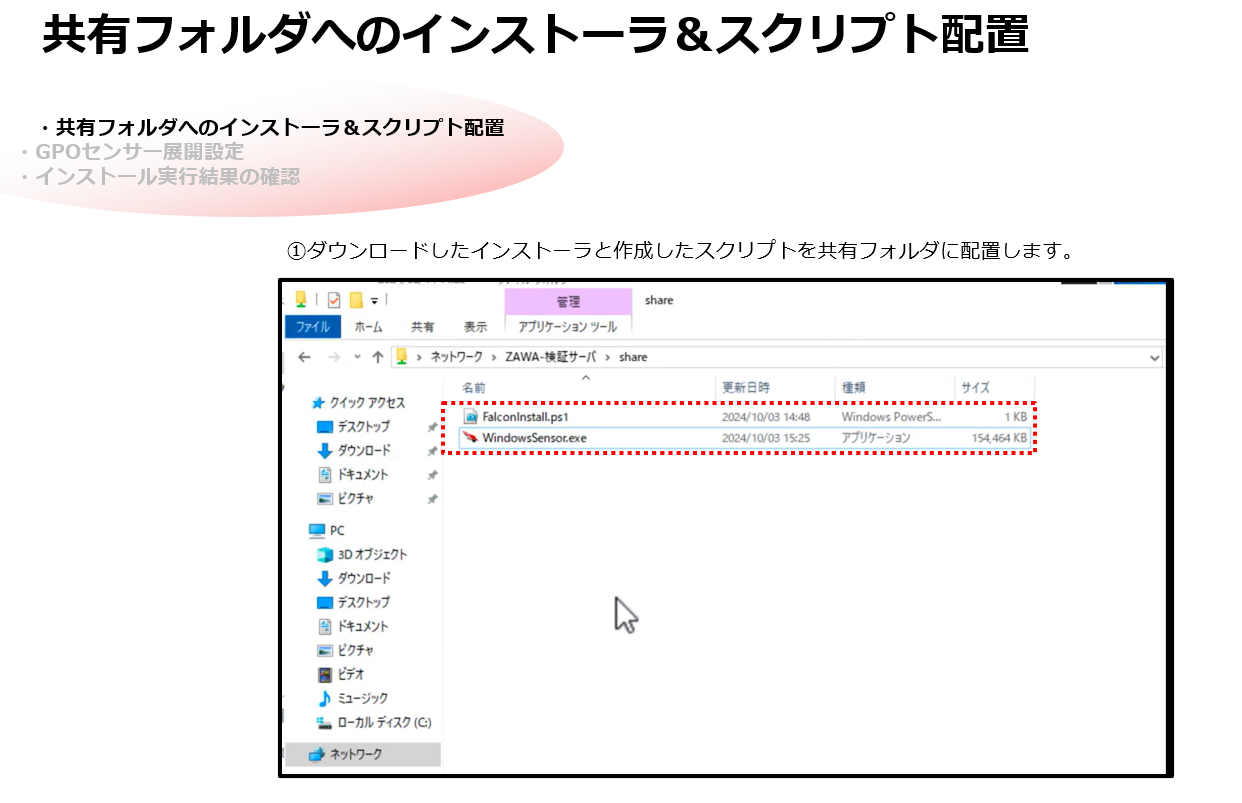Click the New Folder icon in quick access toolbar
Viewport: 1242px width, 803px height.
pyautogui.click(x=355, y=300)
